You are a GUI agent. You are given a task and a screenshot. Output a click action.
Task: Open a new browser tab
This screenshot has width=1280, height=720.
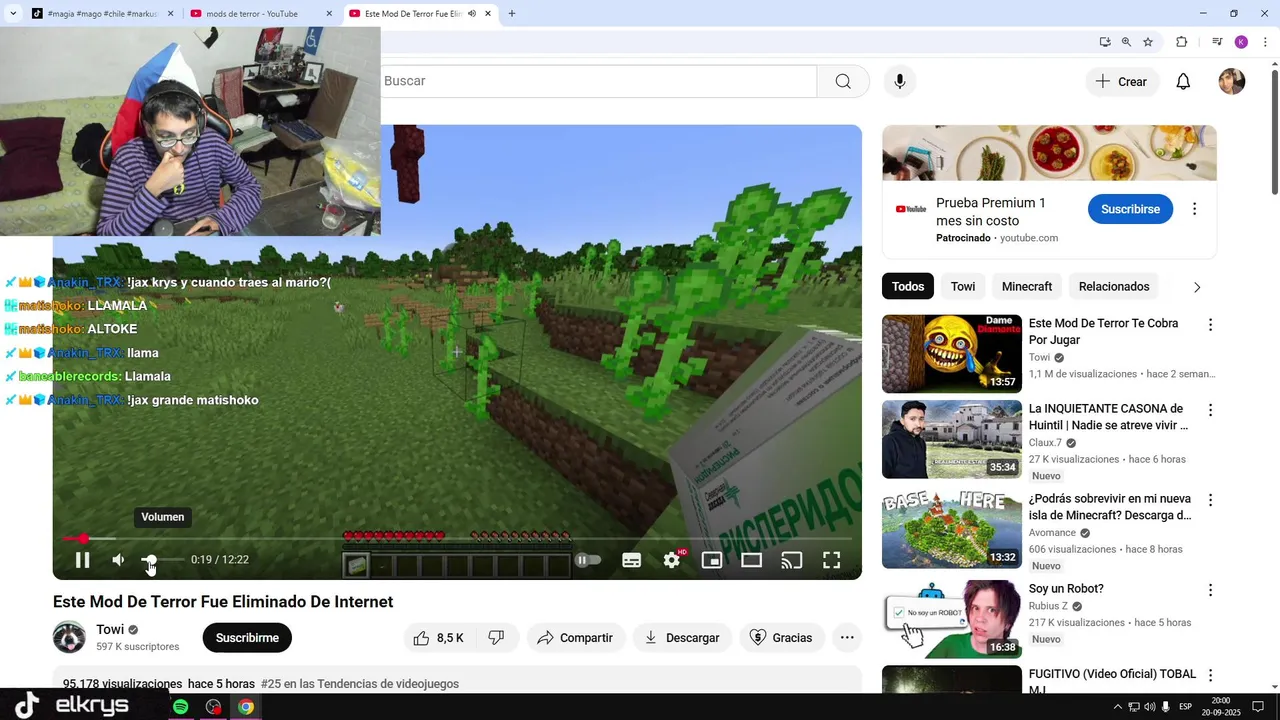pyautogui.click(x=512, y=14)
